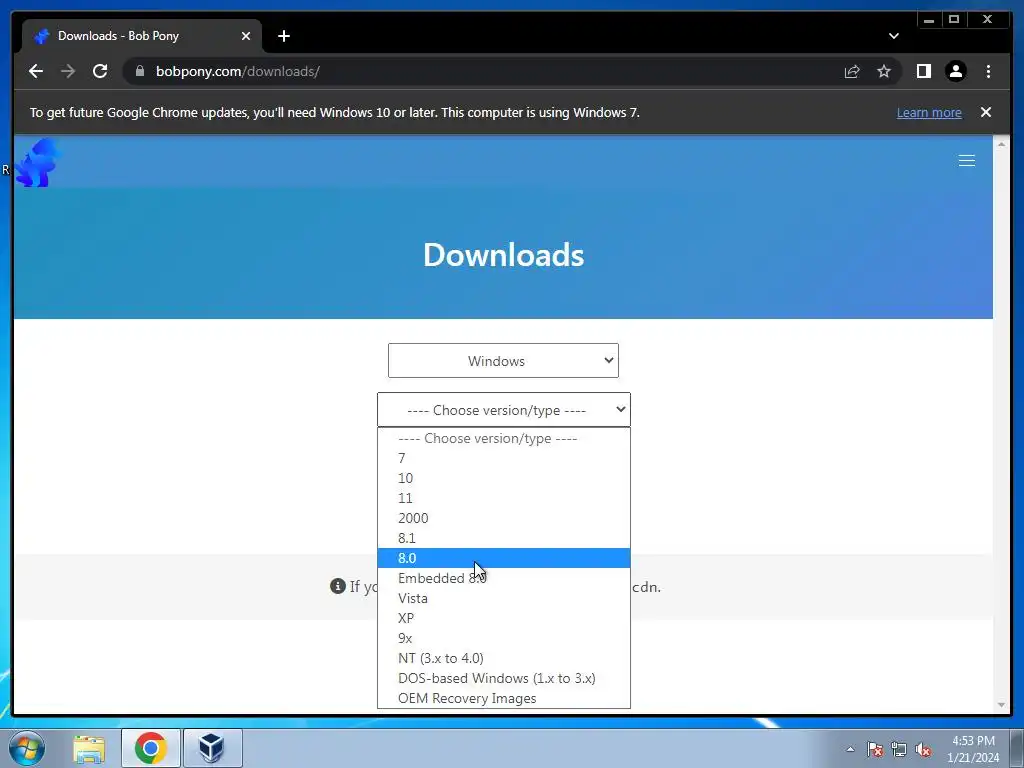Image resolution: width=1024 pixels, height=768 pixels.
Task: Reload the bobpony.com downloads page
Action: coord(100,71)
